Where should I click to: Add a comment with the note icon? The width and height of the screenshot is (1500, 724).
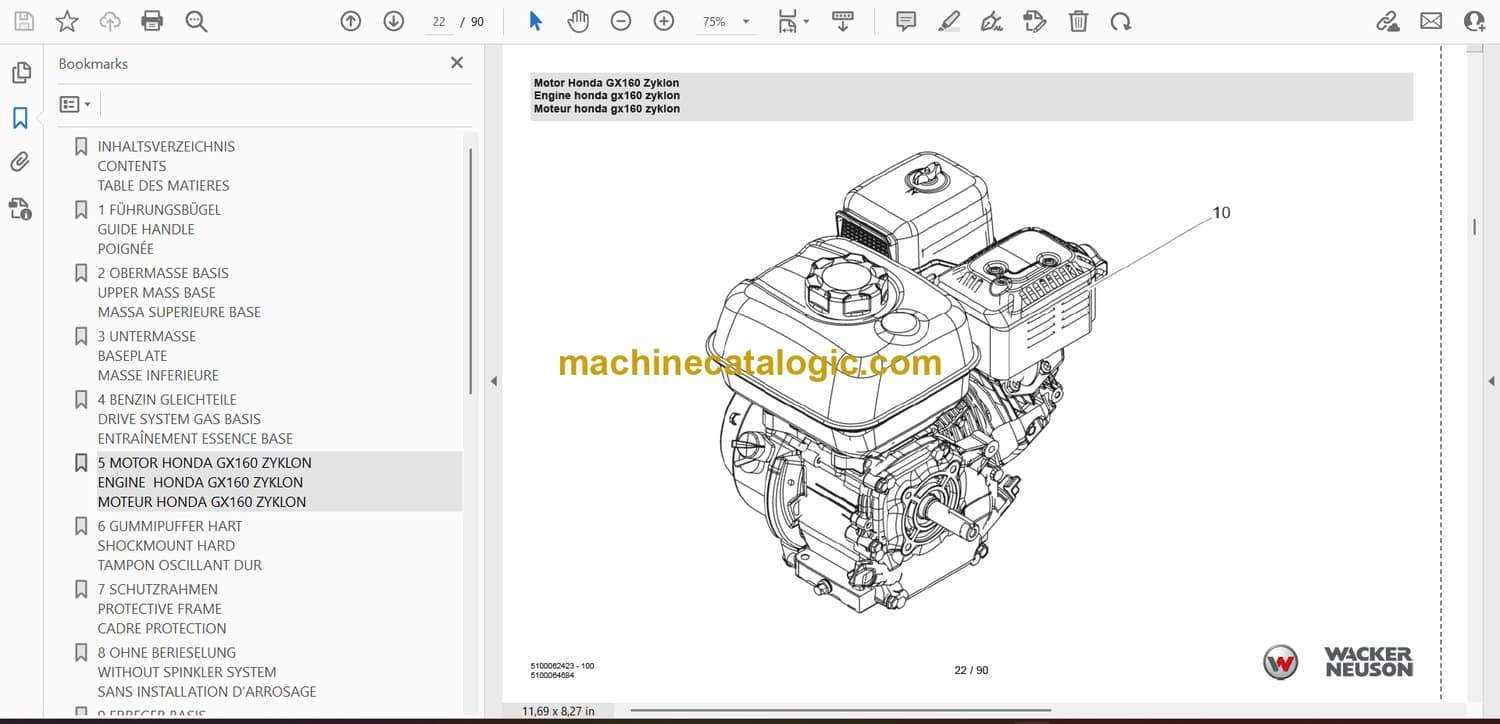click(906, 21)
